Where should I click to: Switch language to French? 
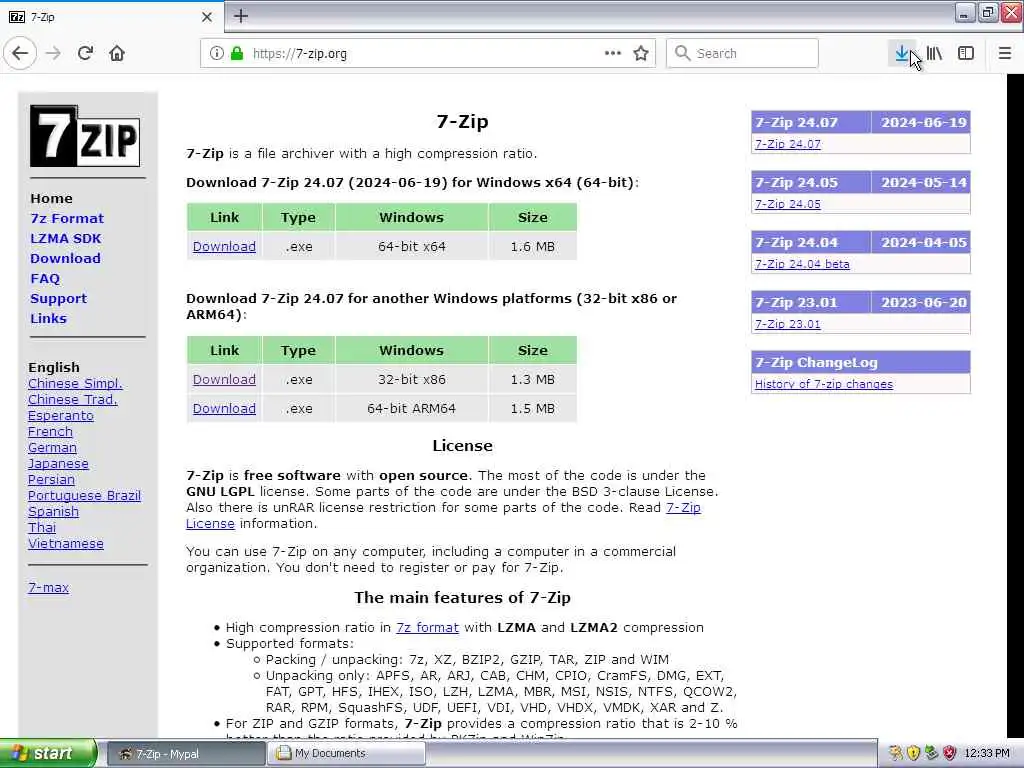click(x=50, y=432)
